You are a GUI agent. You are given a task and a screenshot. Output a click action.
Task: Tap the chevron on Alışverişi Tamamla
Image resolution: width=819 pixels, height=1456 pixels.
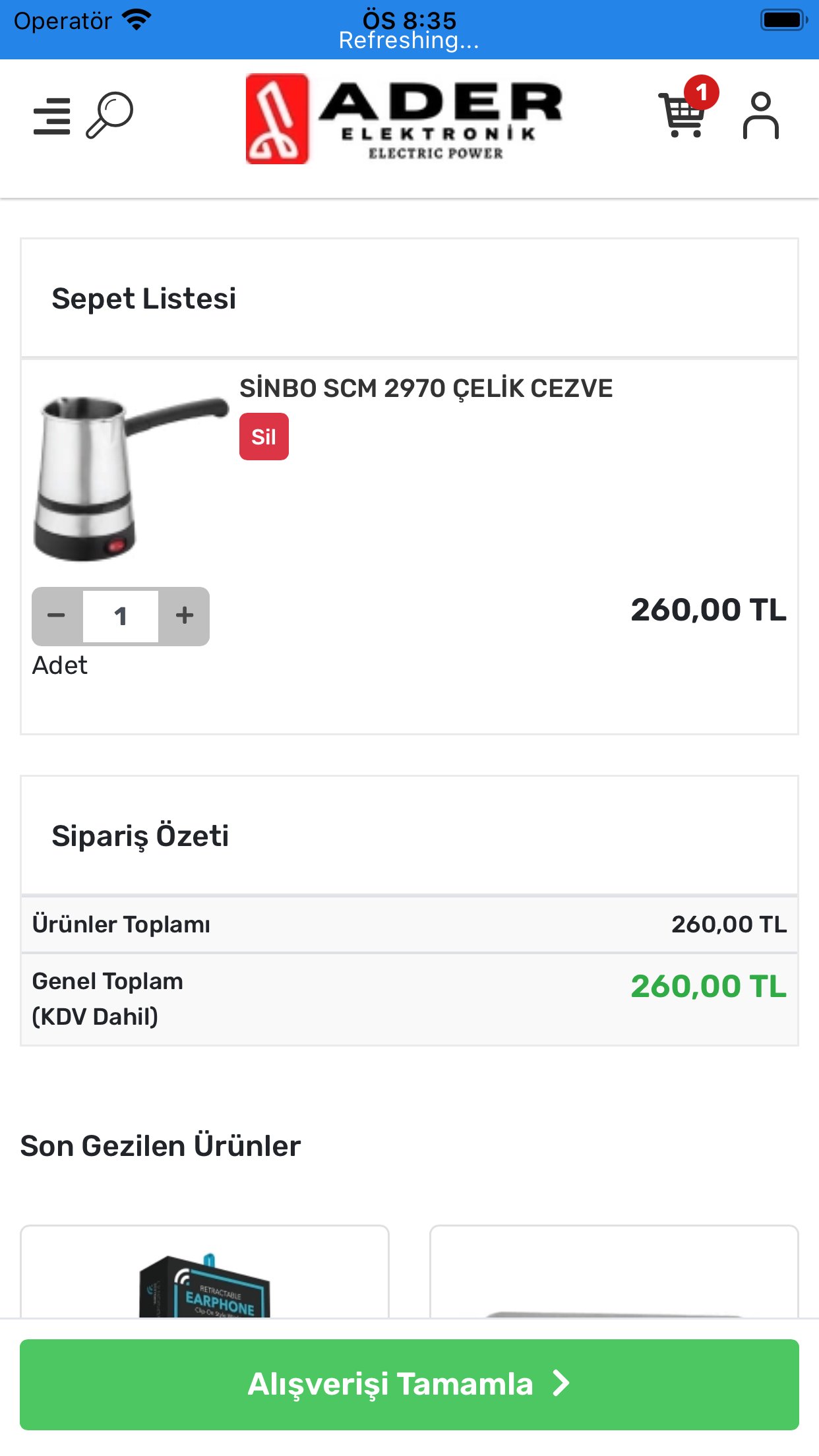pyautogui.click(x=561, y=1383)
